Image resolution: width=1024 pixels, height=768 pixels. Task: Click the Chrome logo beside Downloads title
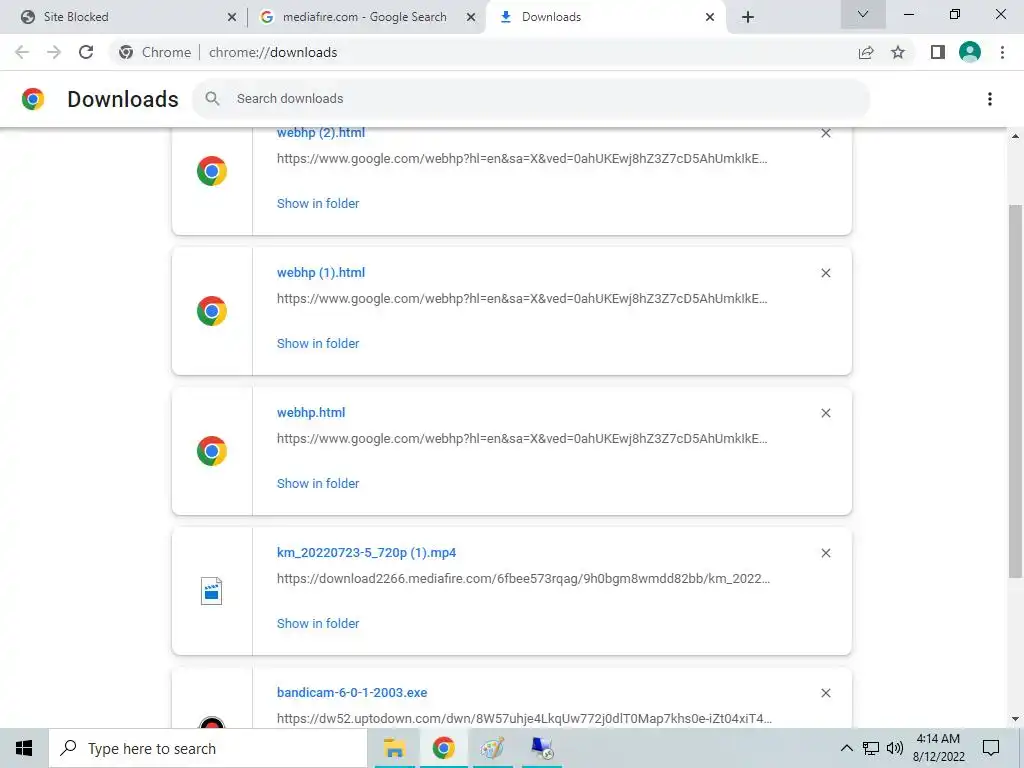(x=33, y=99)
